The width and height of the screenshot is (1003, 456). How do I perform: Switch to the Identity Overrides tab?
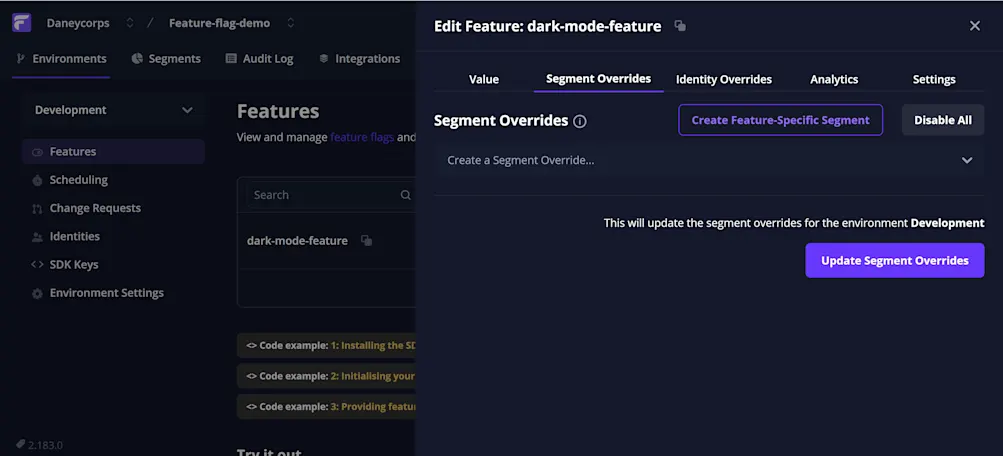(724, 79)
